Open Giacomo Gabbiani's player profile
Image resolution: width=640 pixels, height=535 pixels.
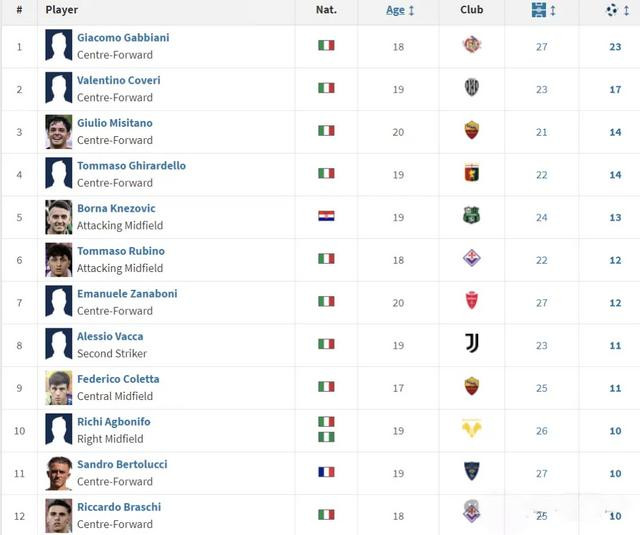pos(123,38)
